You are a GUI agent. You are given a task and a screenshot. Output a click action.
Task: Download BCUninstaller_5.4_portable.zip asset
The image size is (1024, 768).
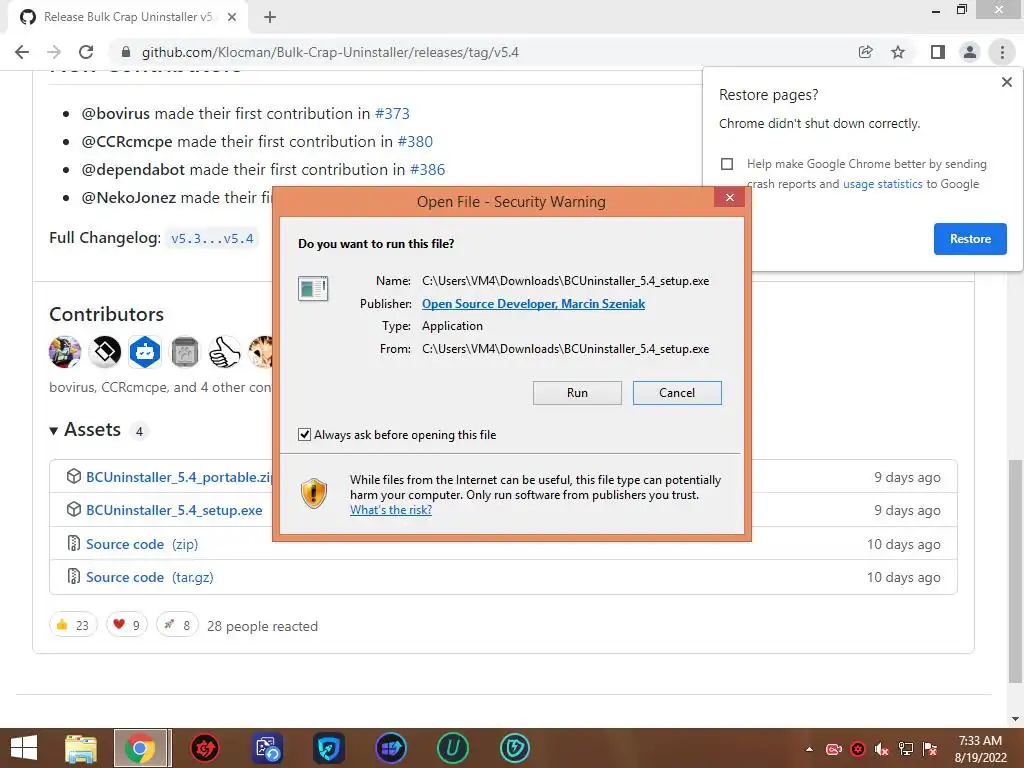tap(179, 477)
